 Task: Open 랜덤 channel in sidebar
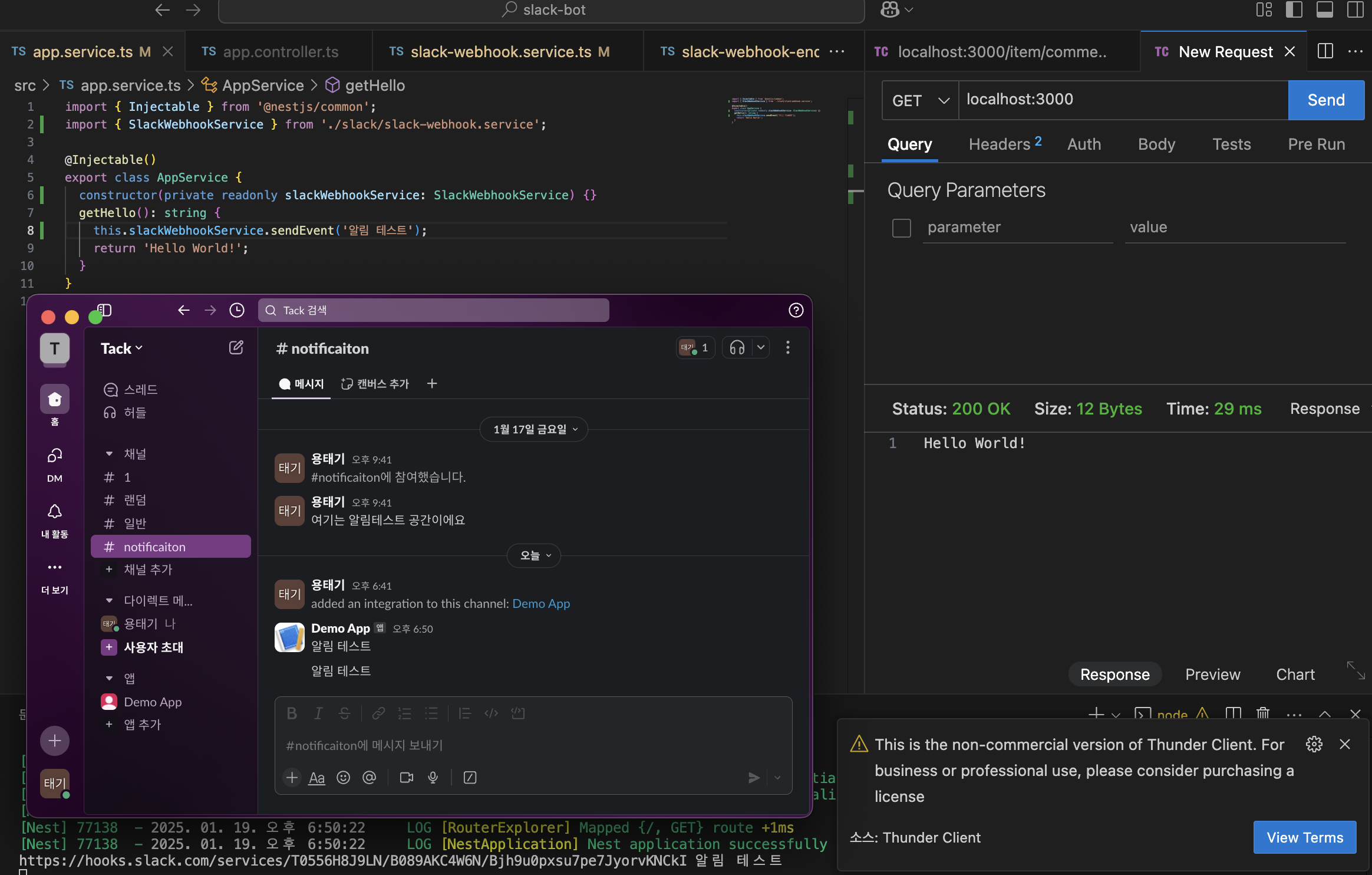click(x=135, y=500)
